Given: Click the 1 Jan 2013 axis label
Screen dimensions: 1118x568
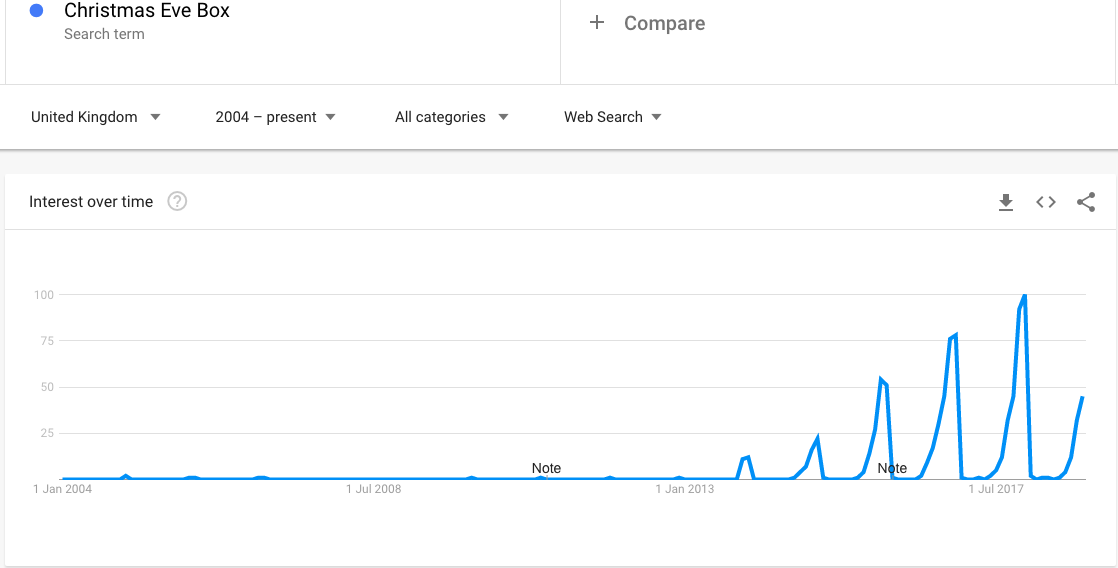Looking at the screenshot, I should tap(684, 489).
